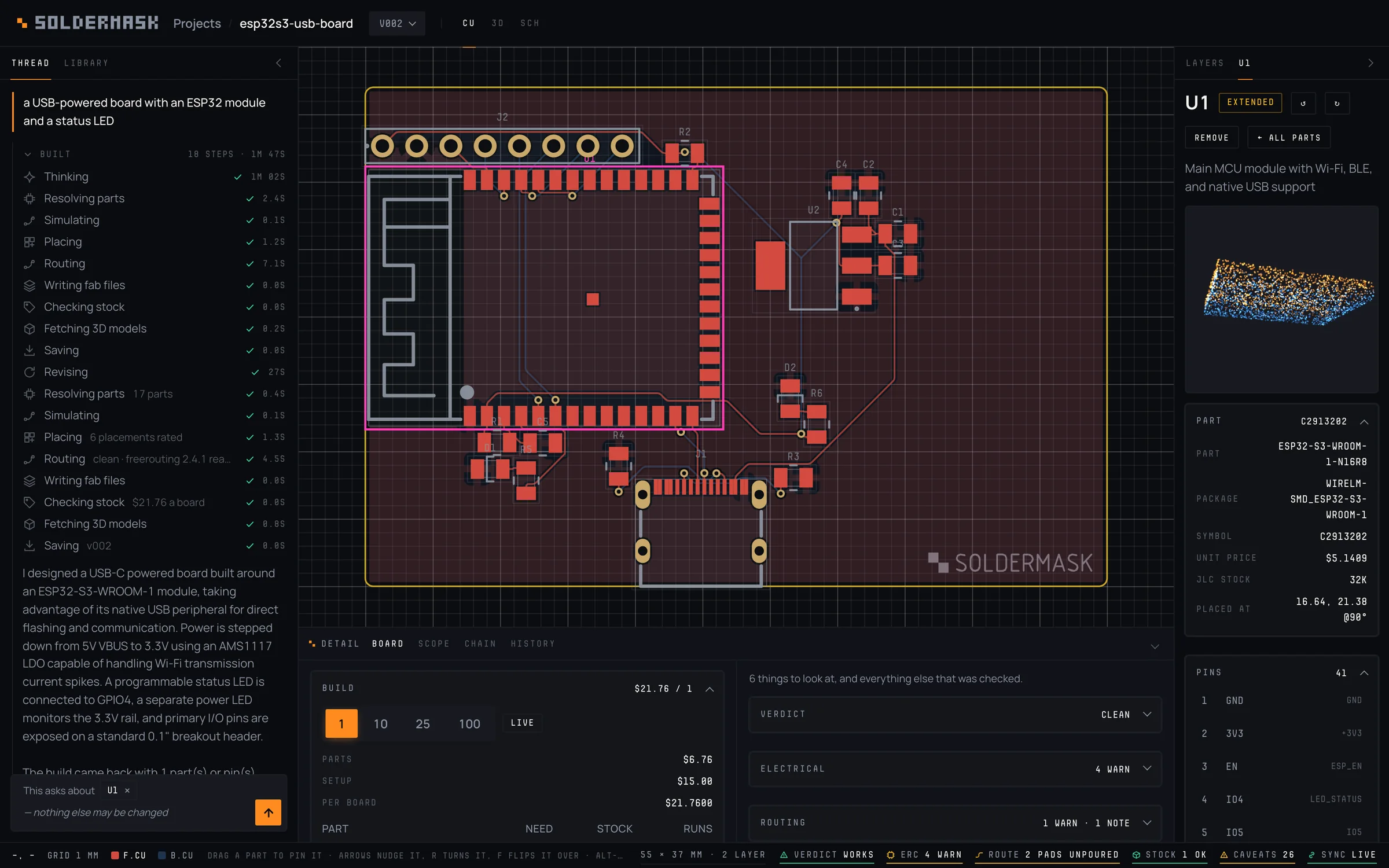Click the Verdict Works status item
Image resolution: width=1389 pixels, height=868 pixels.
826,855
